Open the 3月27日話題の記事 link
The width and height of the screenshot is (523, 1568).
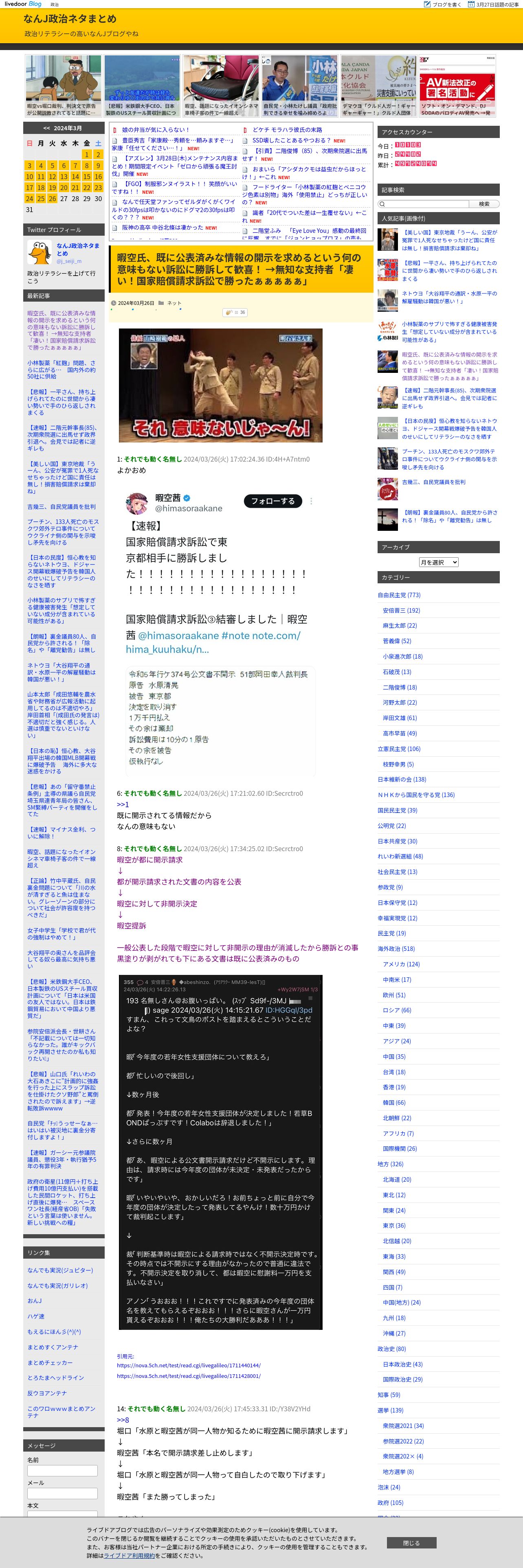pyautogui.click(x=497, y=4)
